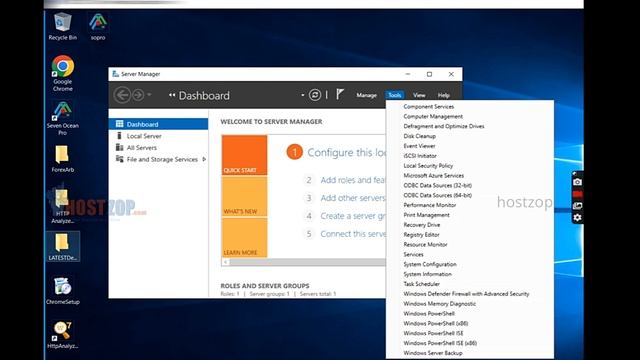This screenshot has height=360, width=640.
Task: Open the gallery icon on side panel
Action: pos(577,206)
